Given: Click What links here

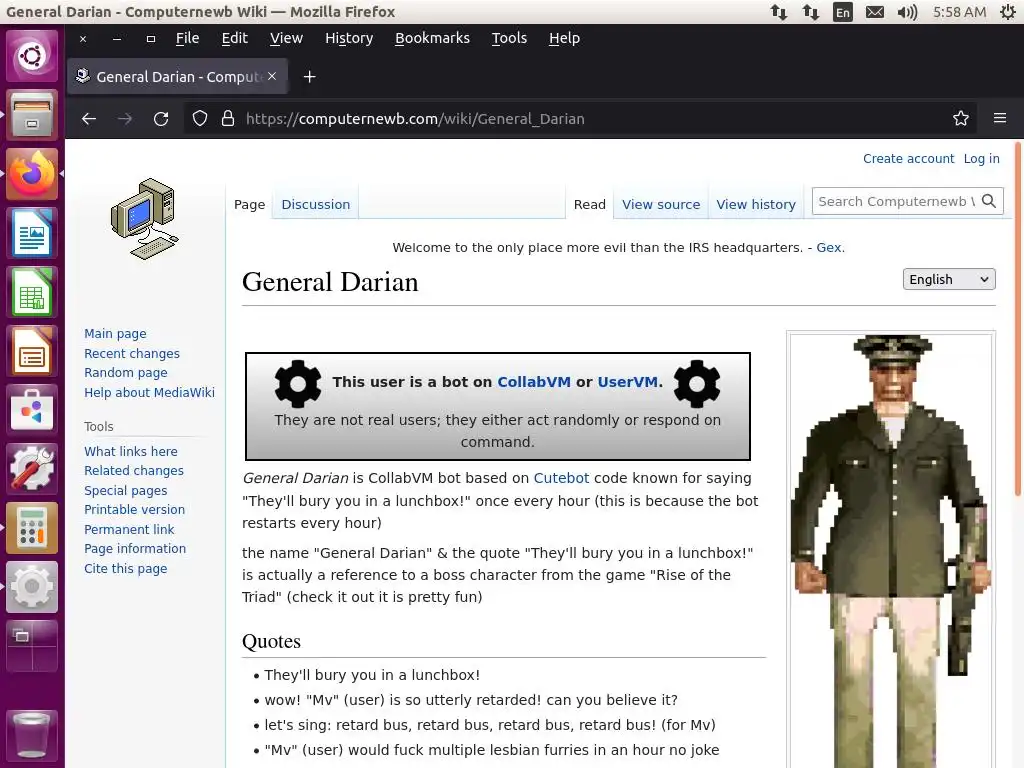Looking at the screenshot, I should 131,451.
